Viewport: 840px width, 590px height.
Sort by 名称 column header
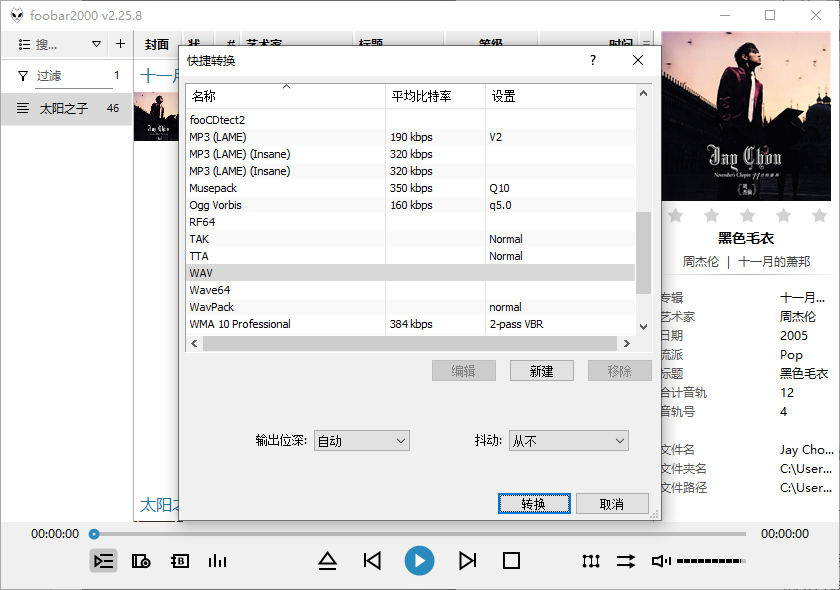point(286,96)
